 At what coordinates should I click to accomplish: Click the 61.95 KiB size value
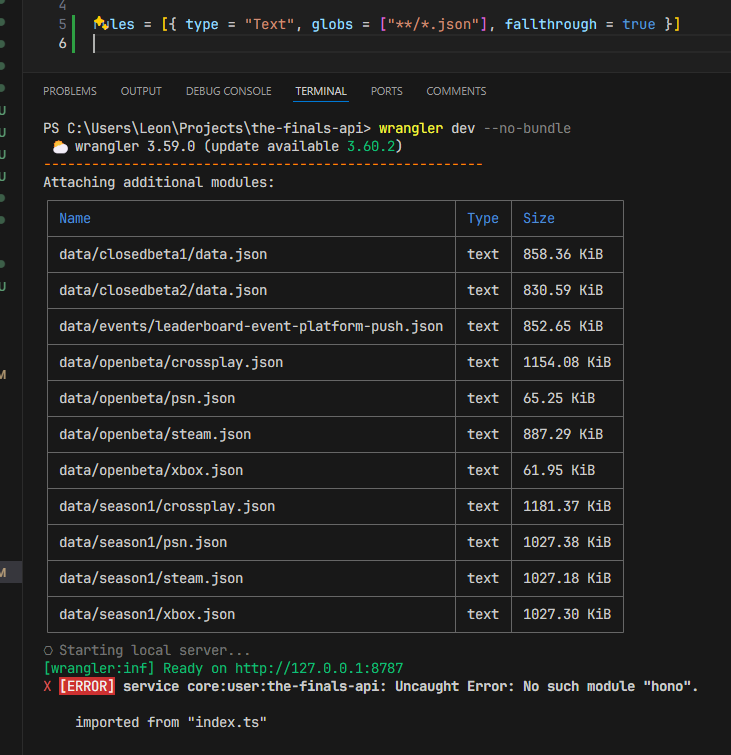[x=559, y=470]
